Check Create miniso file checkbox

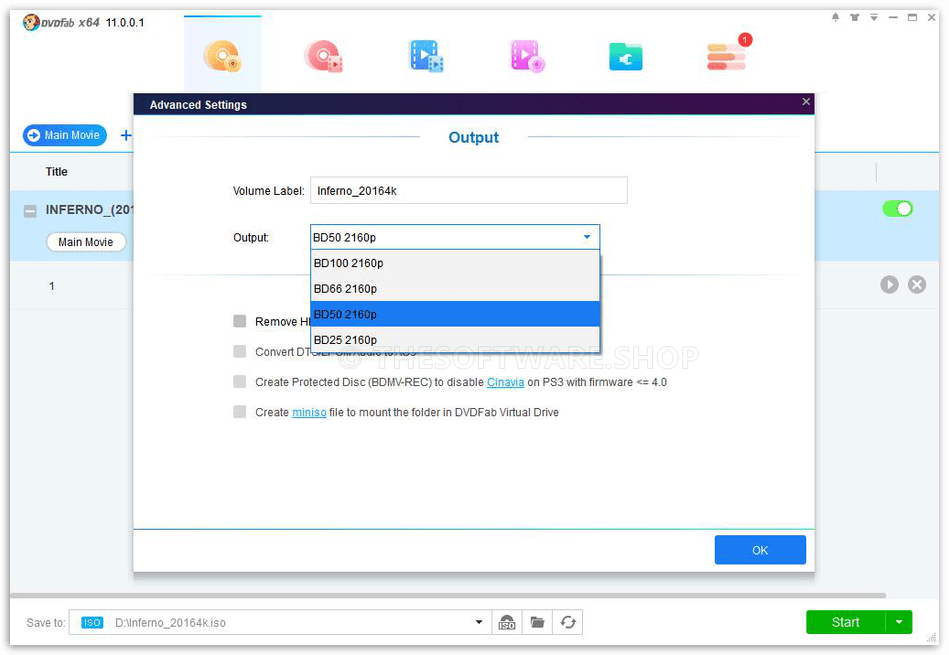[240, 412]
